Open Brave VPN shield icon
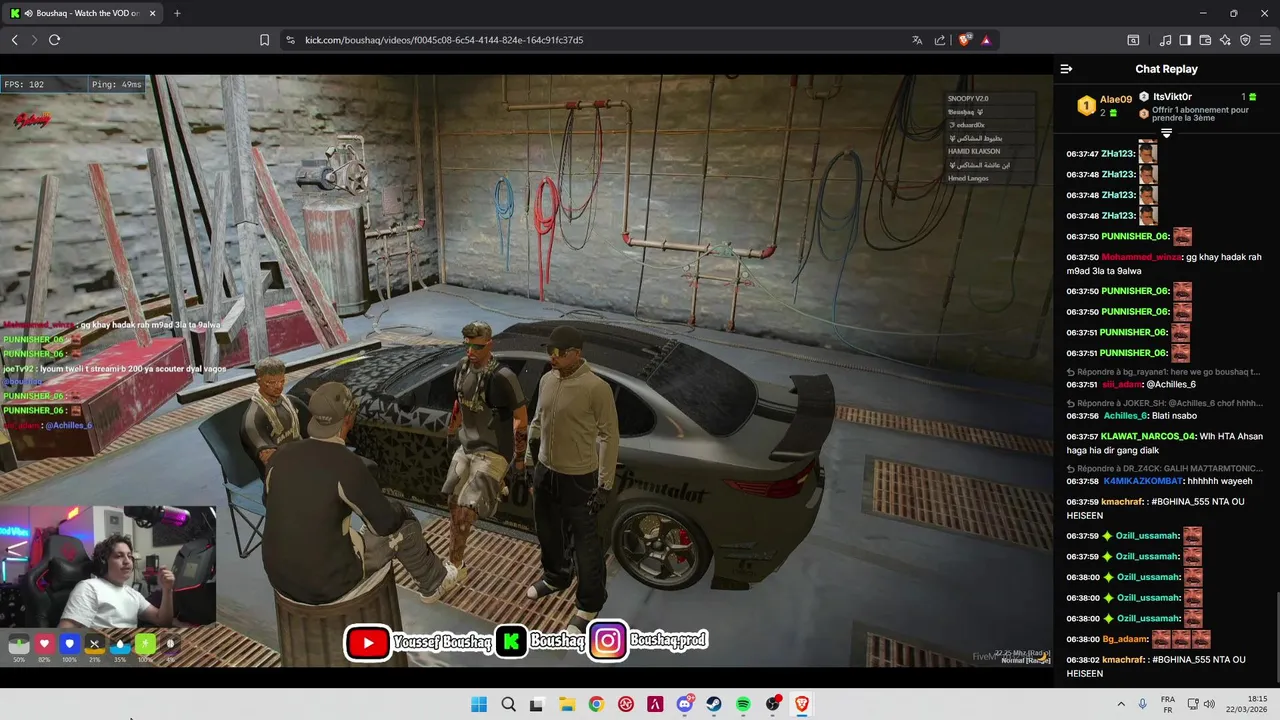This screenshot has width=1280, height=720. pos(1245,40)
